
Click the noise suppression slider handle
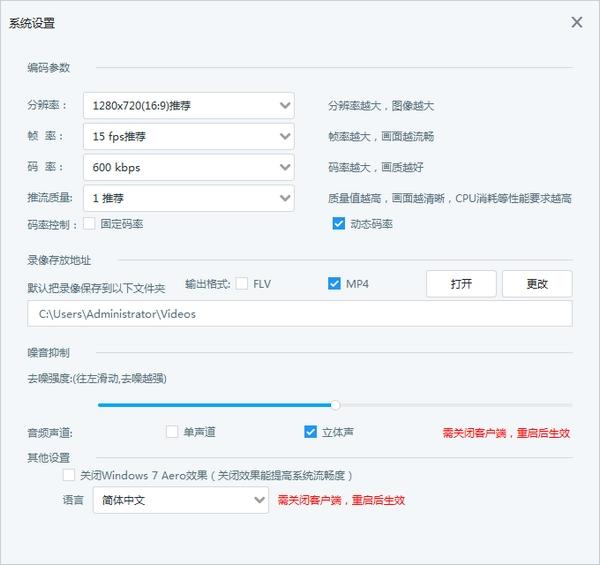pos(335,405)
